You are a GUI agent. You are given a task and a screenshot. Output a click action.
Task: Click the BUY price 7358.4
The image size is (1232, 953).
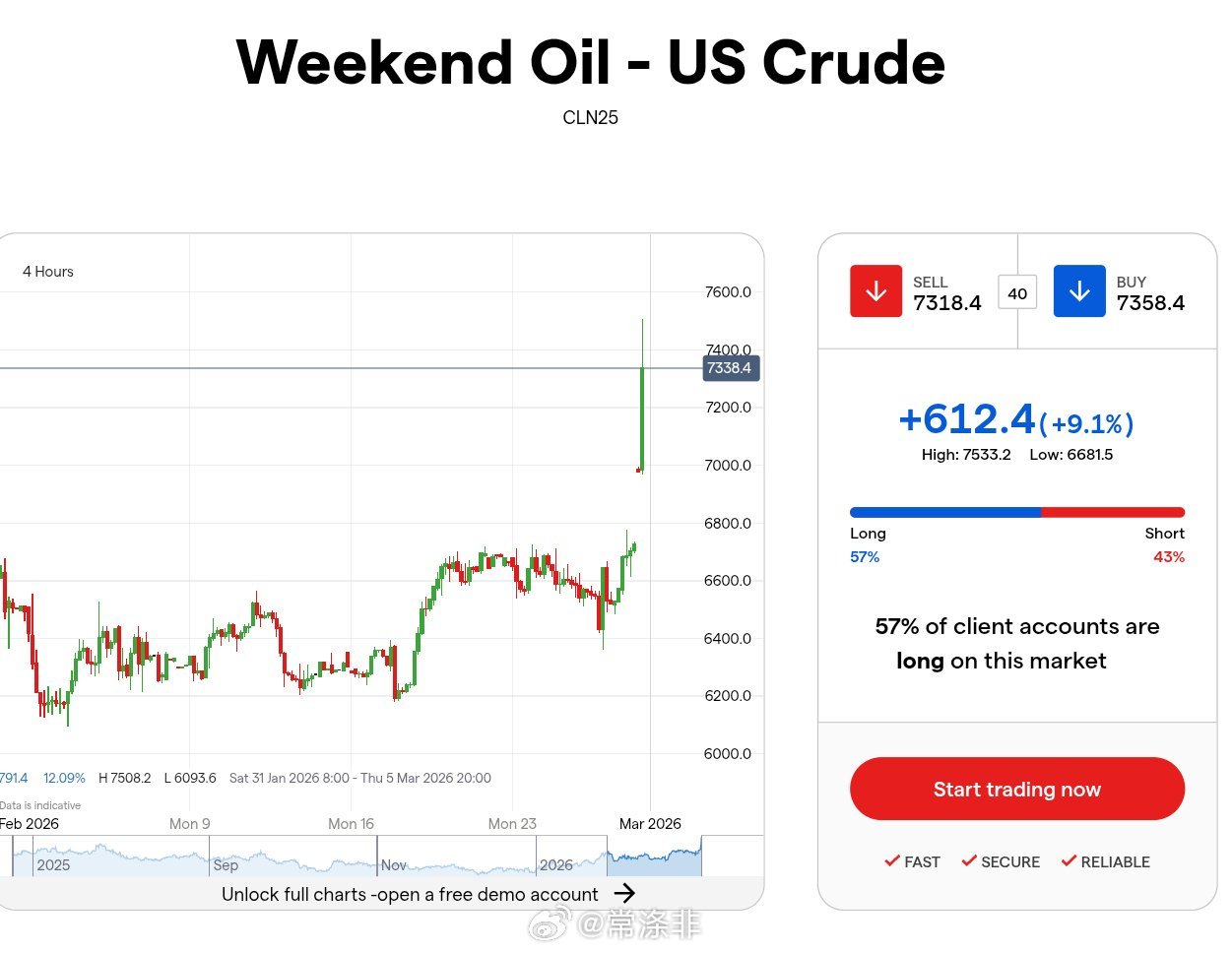tap(1150, 303)
